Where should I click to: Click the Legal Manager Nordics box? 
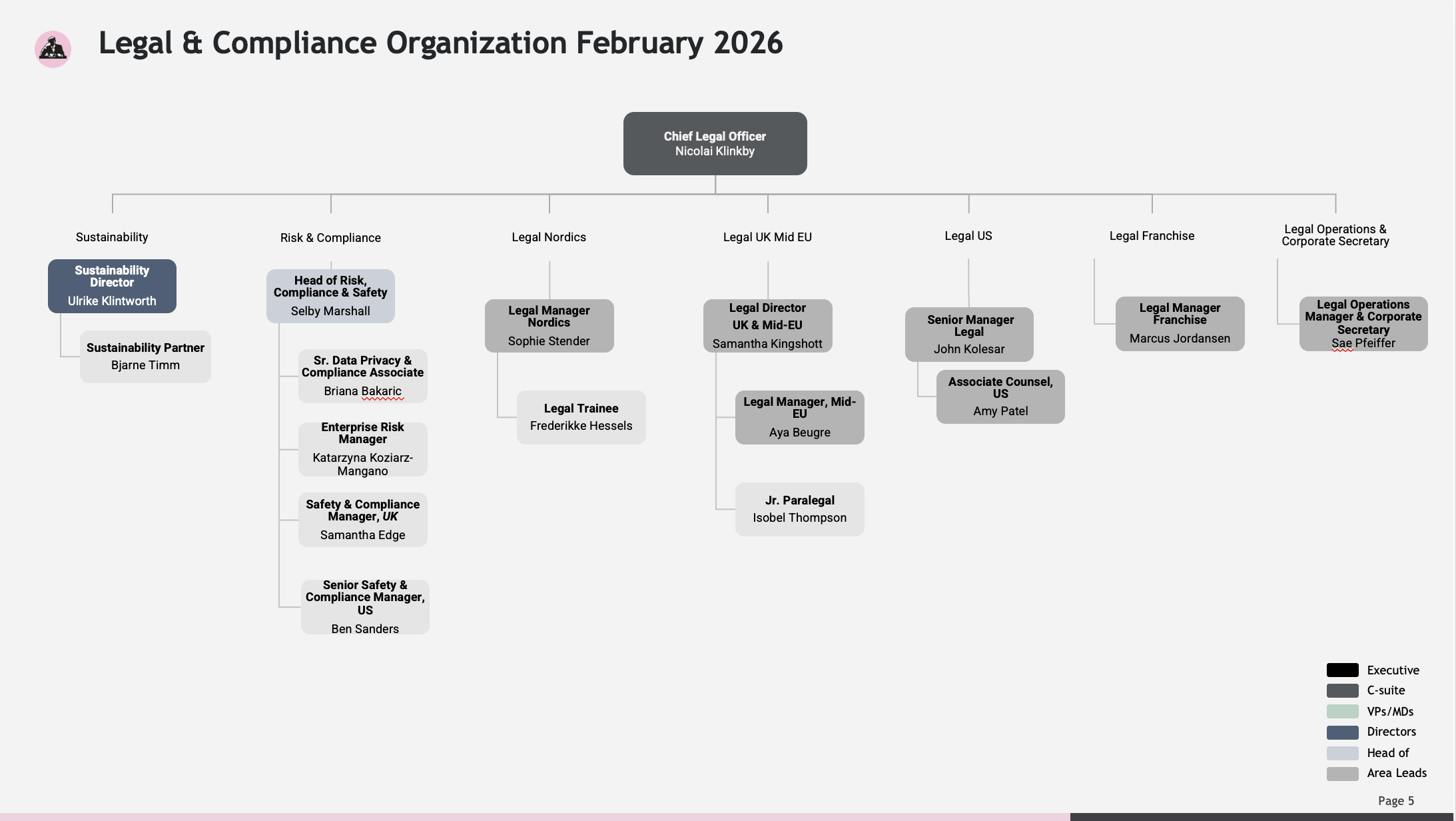point(549,325)
